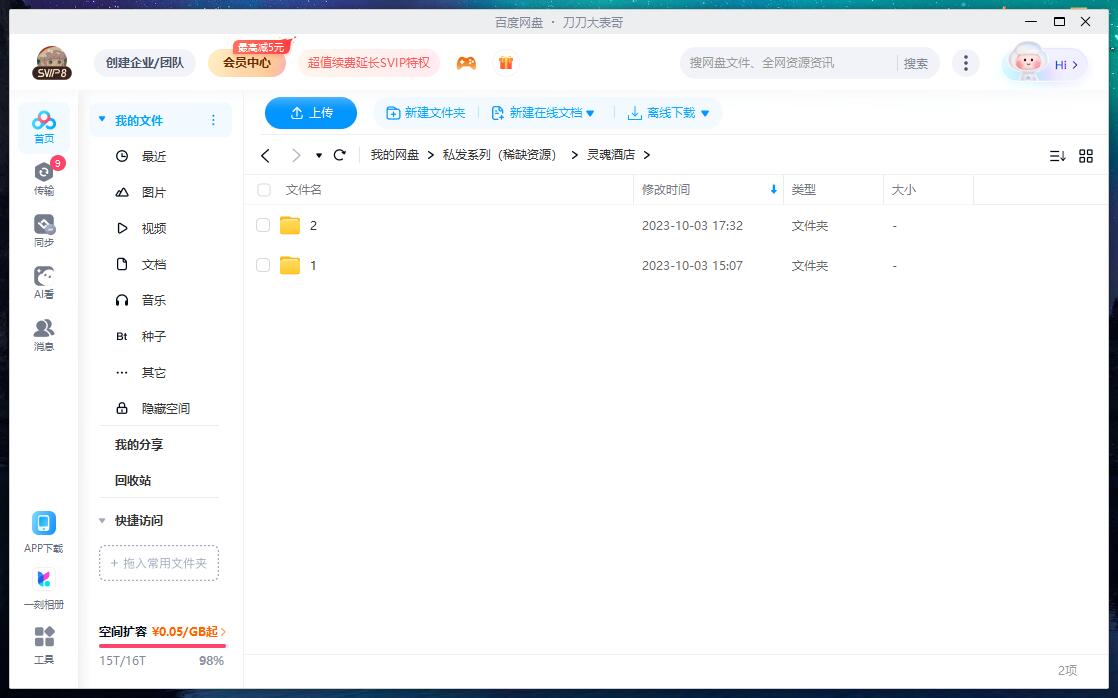This screenshot has height=698, width=1118.
Task: Open the 传输 (Transfer) panel in sidebar
Action: point(43,178)
